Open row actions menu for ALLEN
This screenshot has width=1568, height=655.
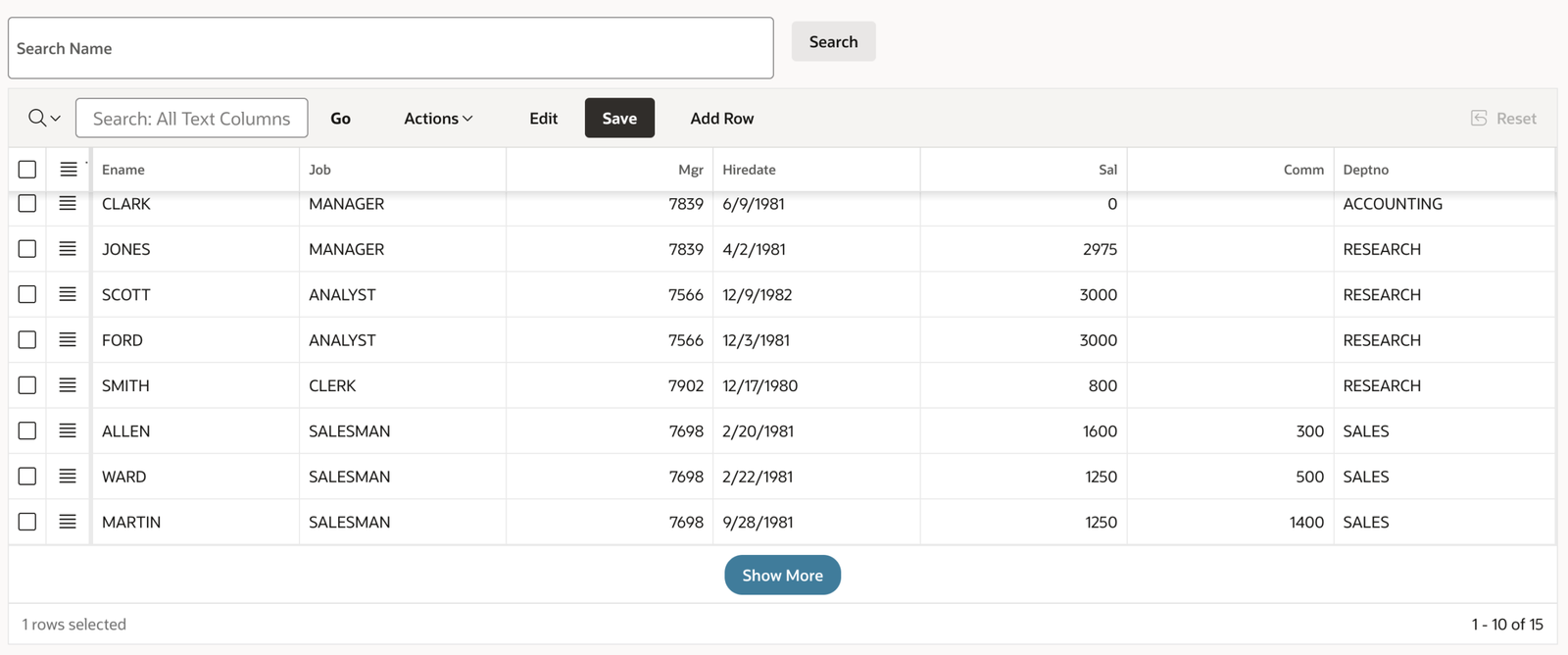coord(68,430)
